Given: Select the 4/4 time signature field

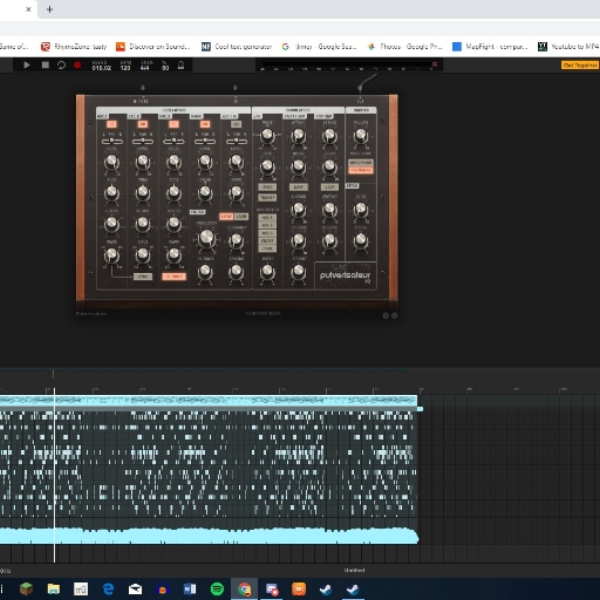Looking at the screenshot, I should click(145, 68).
